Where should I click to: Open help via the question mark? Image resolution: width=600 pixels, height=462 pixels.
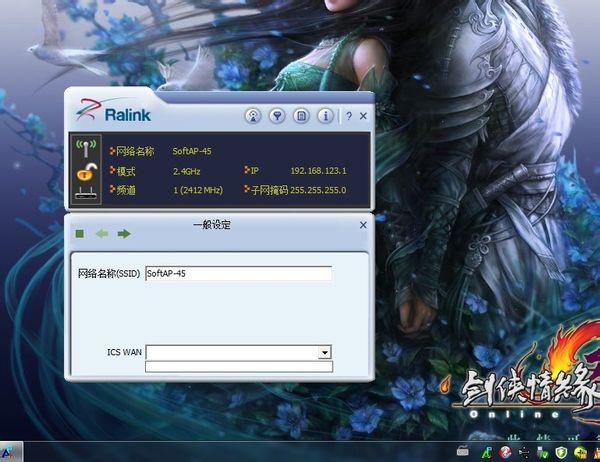tap(349, 116)
